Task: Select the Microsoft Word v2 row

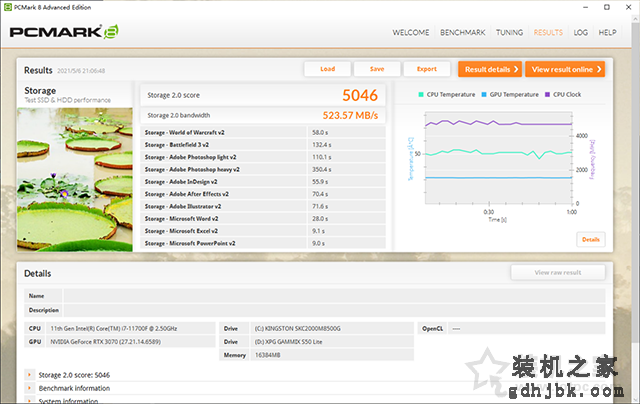Action: [x=263, y=218]
